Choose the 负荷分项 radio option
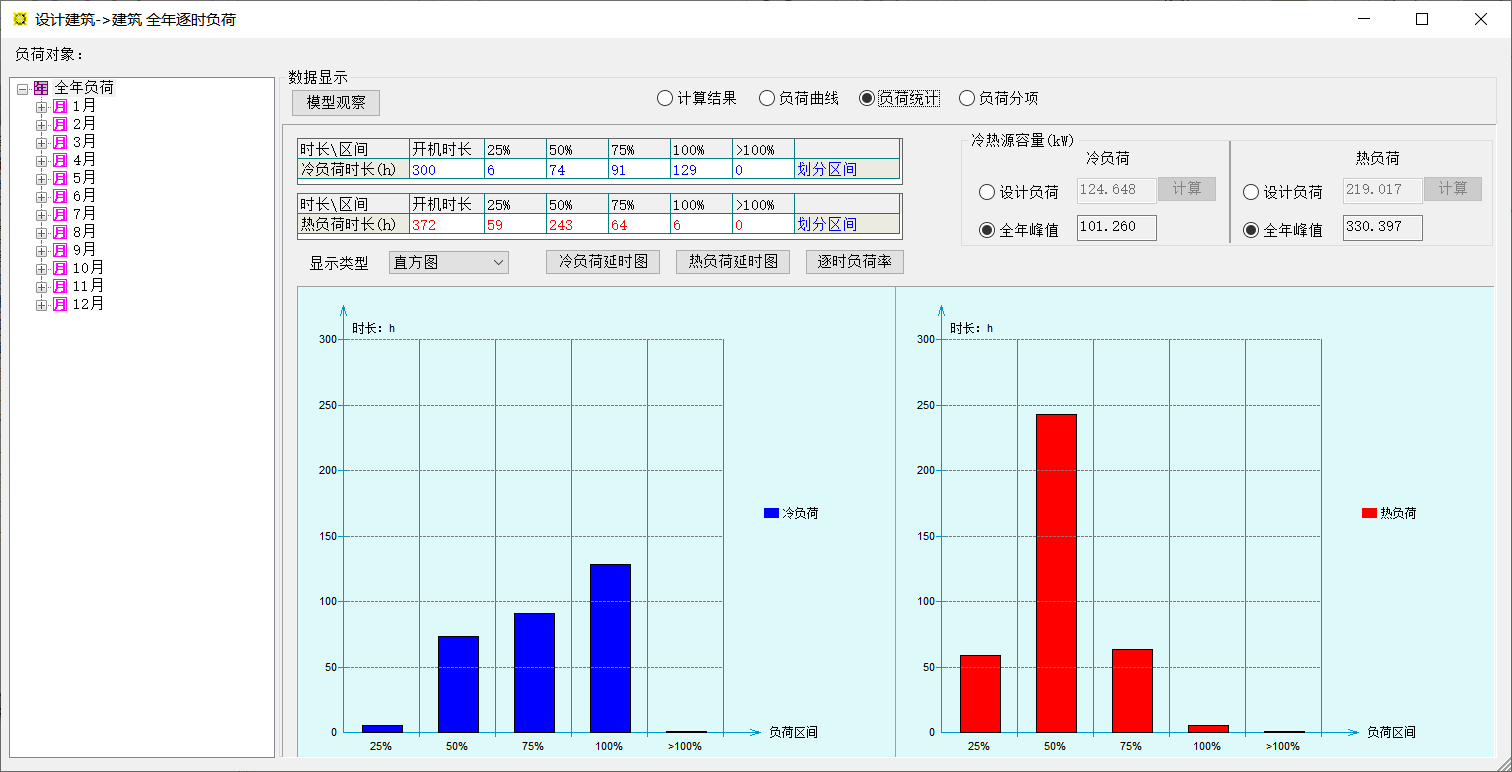The width and height of the screenshot is (1512, 772). (967, 98)
